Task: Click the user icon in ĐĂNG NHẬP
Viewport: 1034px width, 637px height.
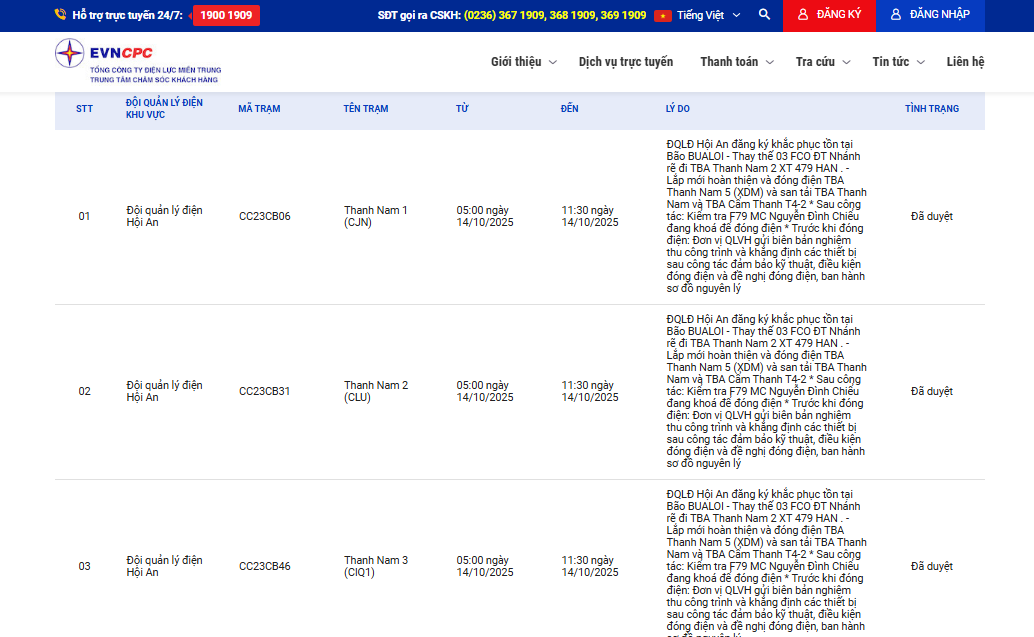Action: (x=895, y=15)
